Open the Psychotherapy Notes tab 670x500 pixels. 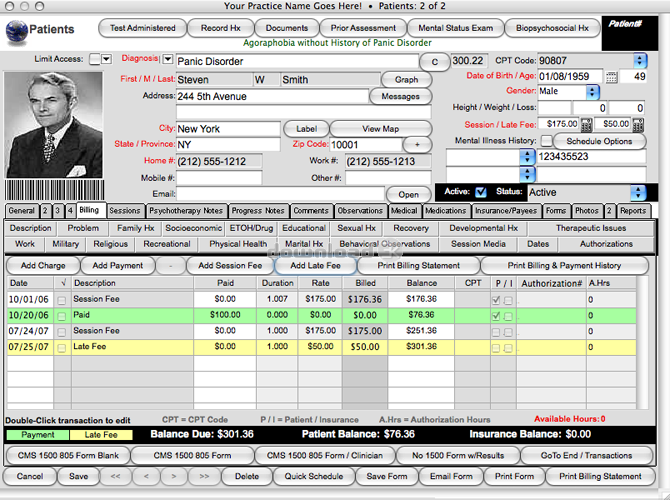pyautogui.click(x=186, y=211)
